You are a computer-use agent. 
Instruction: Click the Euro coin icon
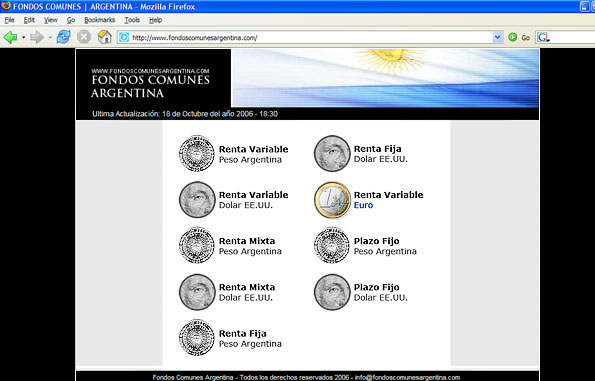click(x=332, y=200)
